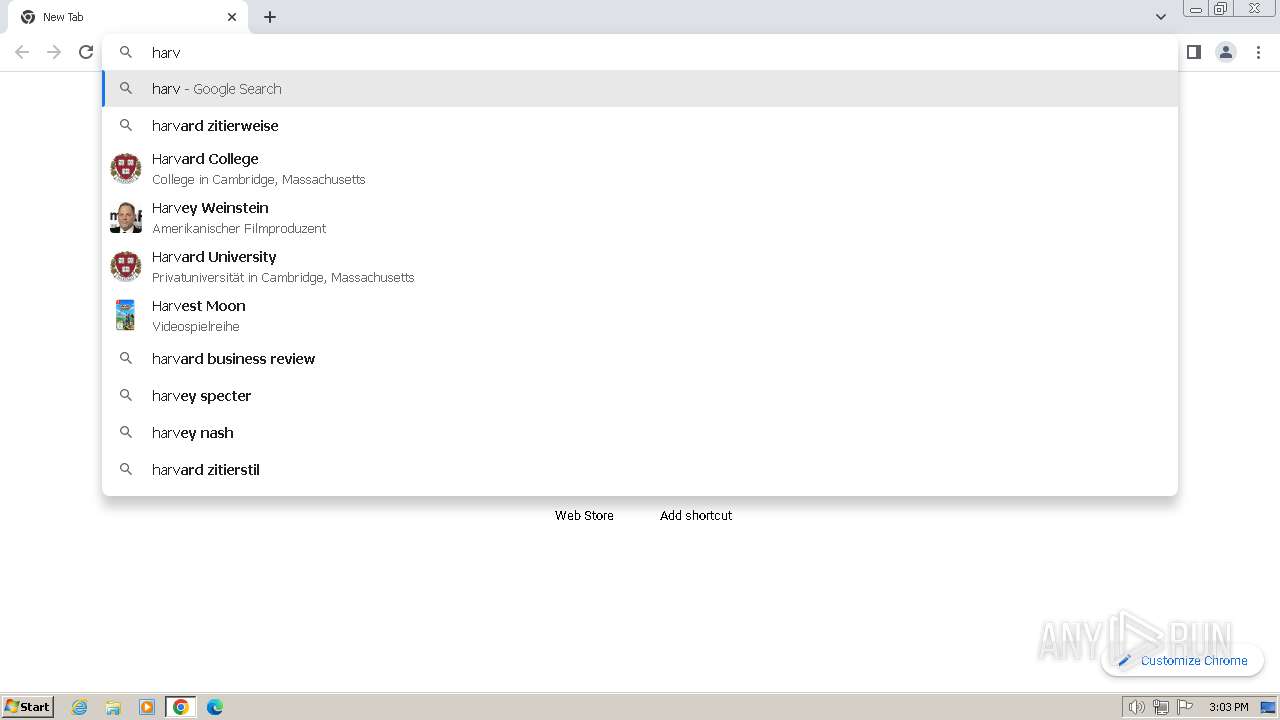Choose 'harvard business review' suggestion
This screenshot has height=720, width=1280.
click(640, 358)
